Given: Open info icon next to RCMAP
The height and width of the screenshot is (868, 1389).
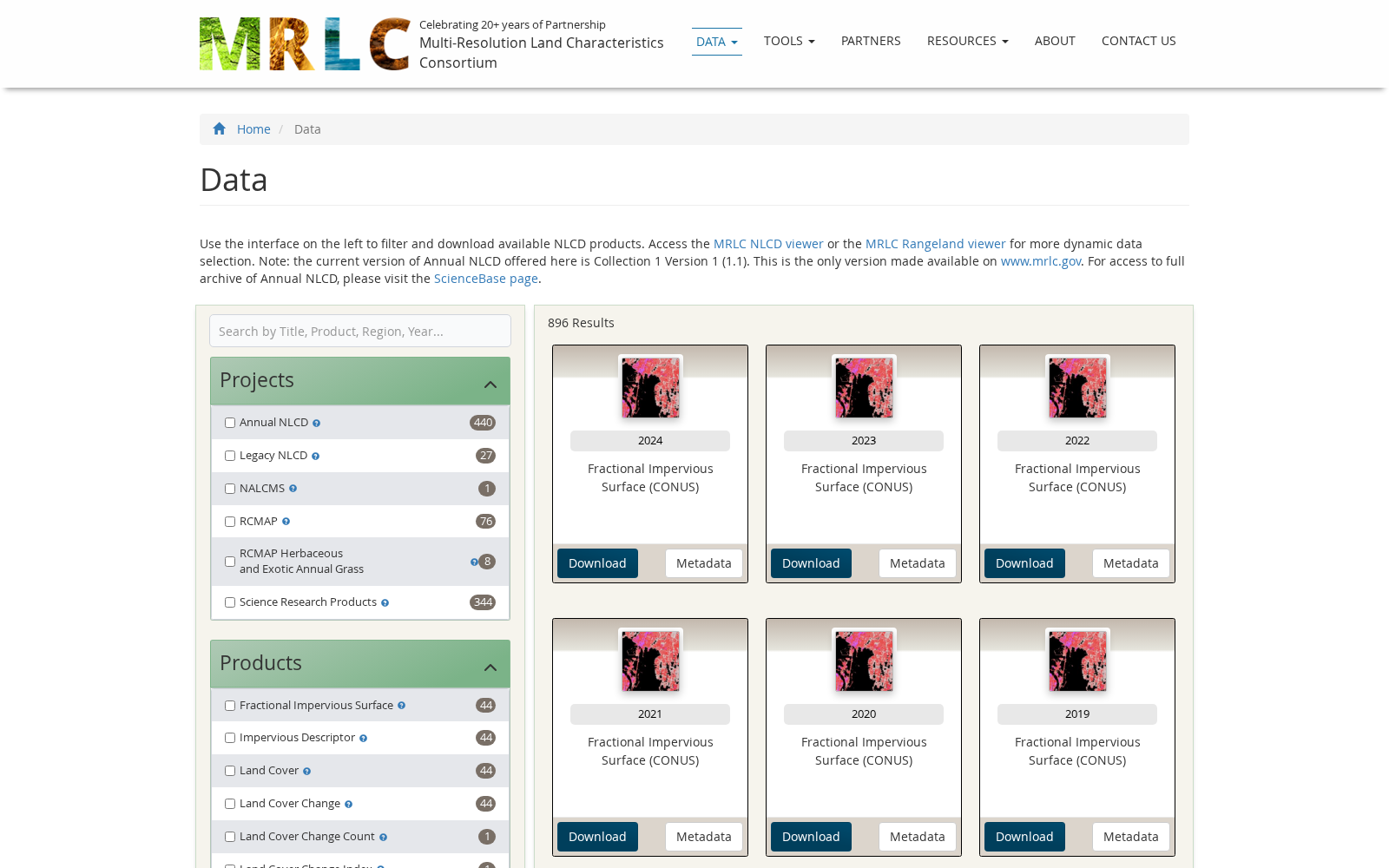Looking at the screenshot, I should (x=286, y=522).
